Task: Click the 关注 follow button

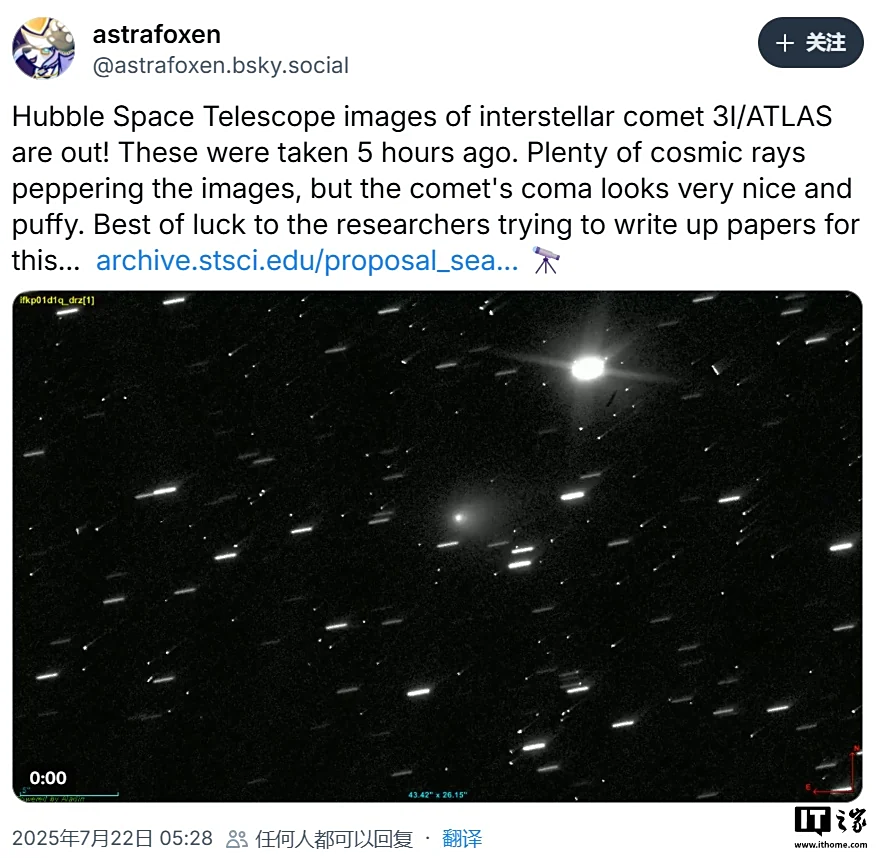Action: (810, 43)
